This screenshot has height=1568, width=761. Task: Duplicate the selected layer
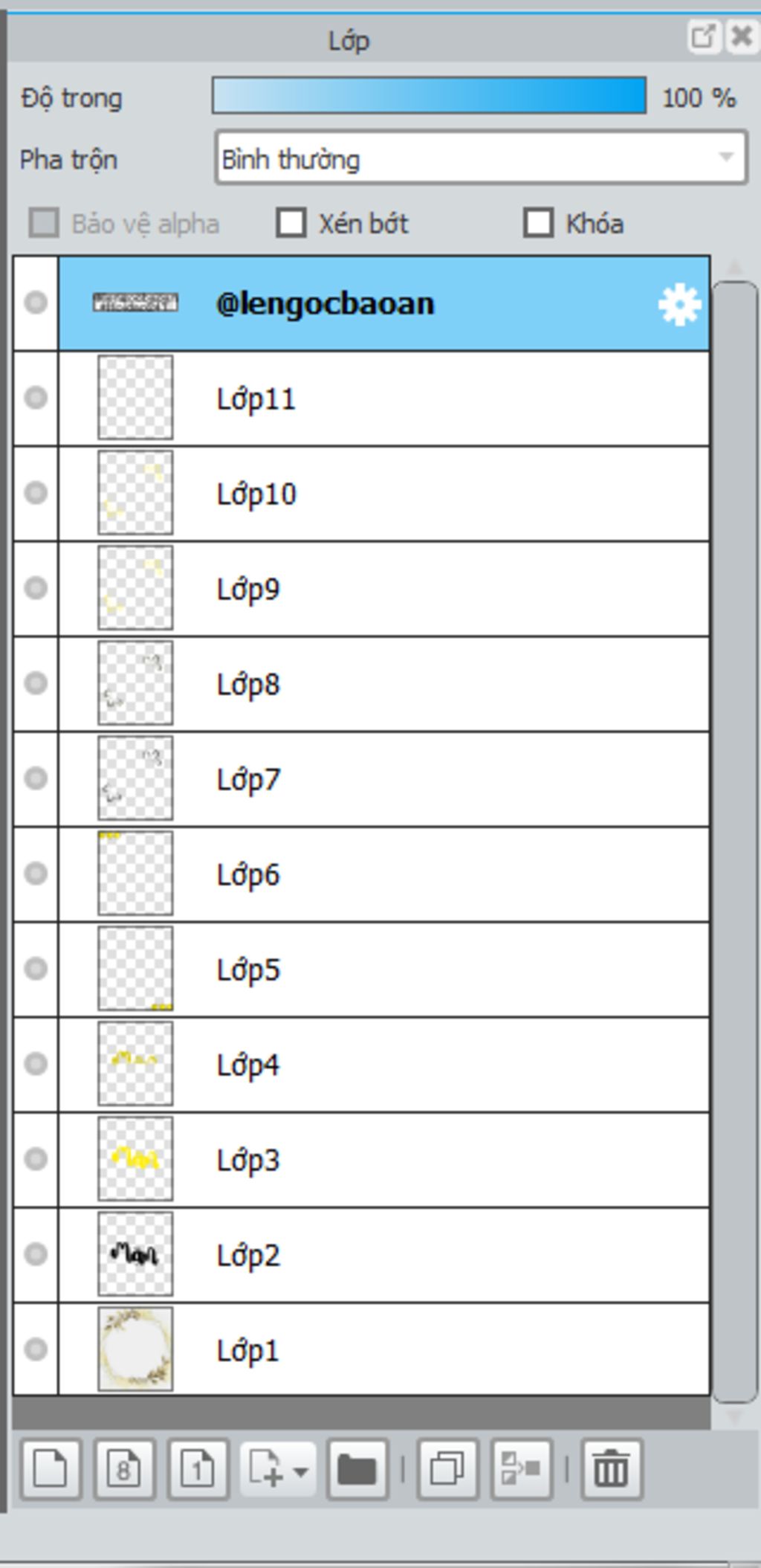(x=447, y=1469)
